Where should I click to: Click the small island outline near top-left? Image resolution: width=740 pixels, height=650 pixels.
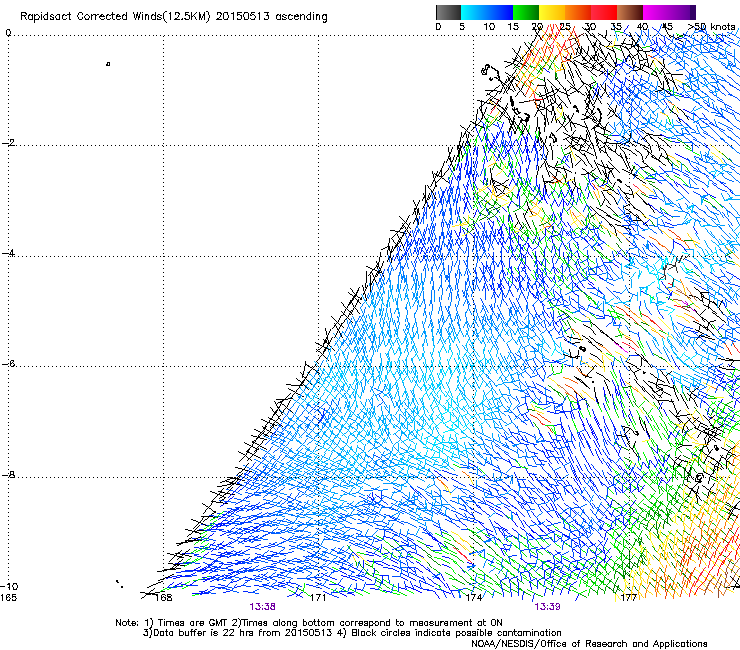(108, 64)
